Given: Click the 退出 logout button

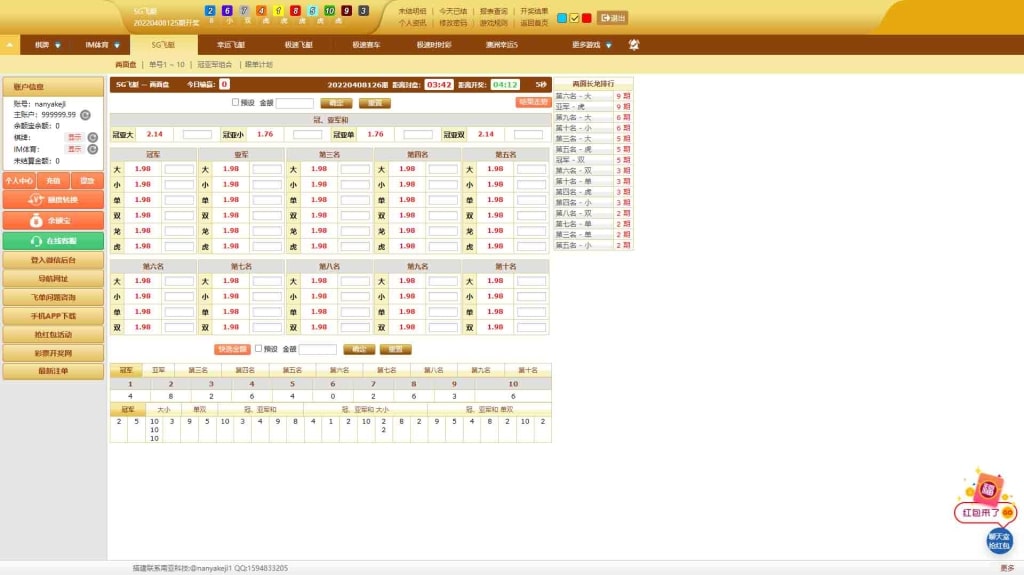Looking at the screenshot, I should [x=612, y=18].
